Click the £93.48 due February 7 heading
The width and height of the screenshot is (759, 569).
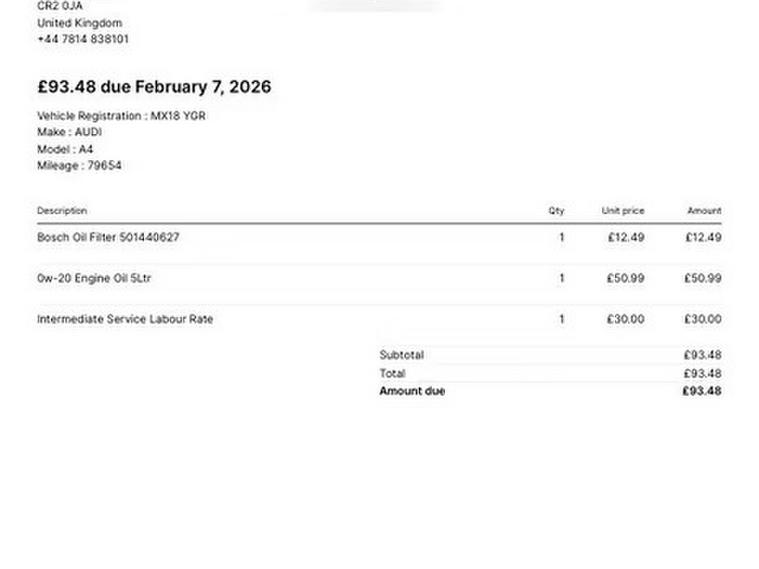pos(154,87)
